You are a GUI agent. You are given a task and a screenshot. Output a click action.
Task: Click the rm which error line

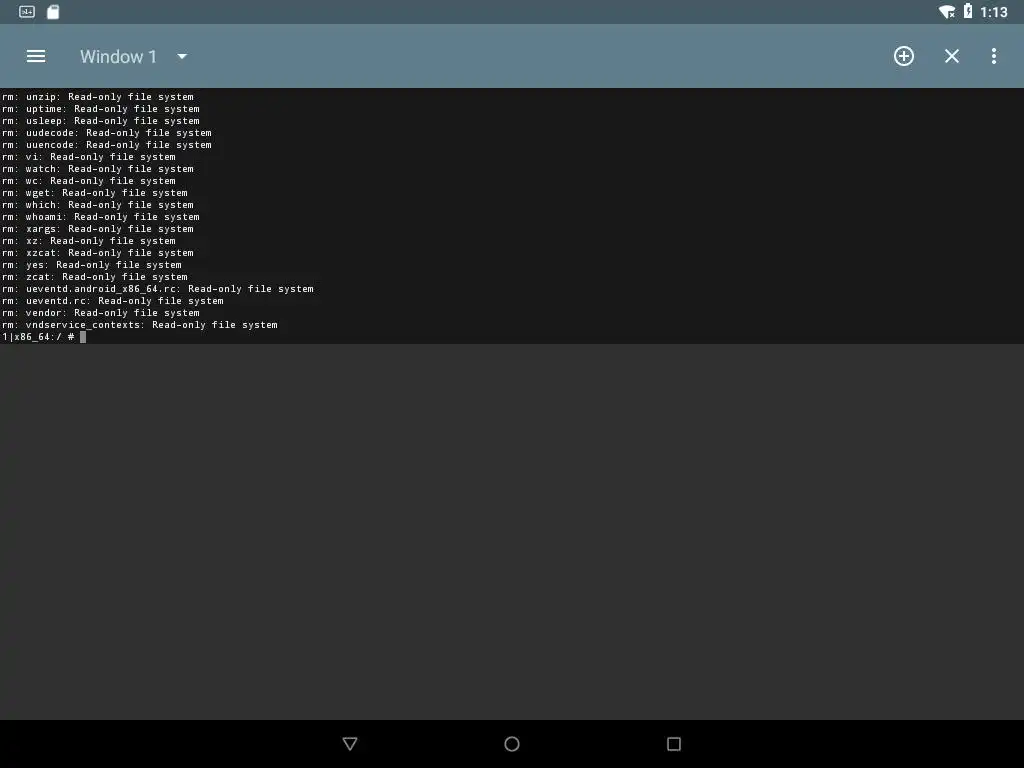tap(98, 204)
